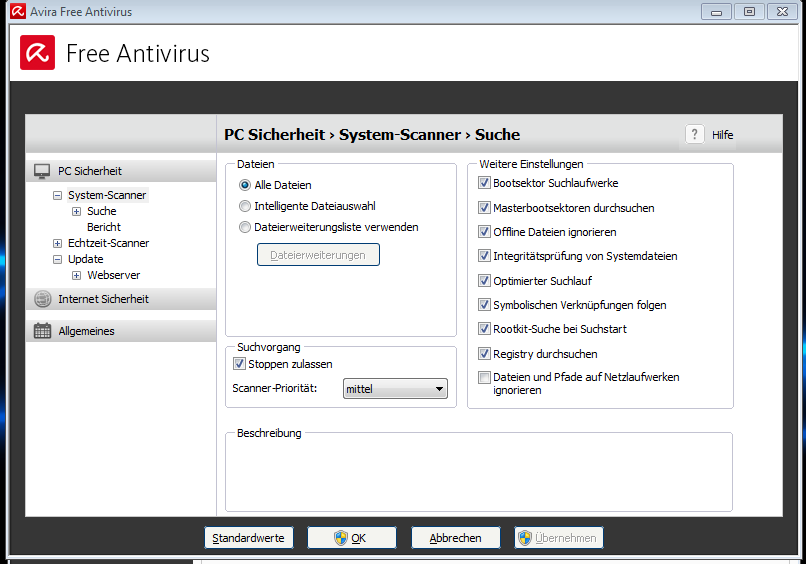Toggle Masterbootsektoren durchsuchen checkbox
The height and width of the screenshot is (564, 806).
click(x=484, y=208)
